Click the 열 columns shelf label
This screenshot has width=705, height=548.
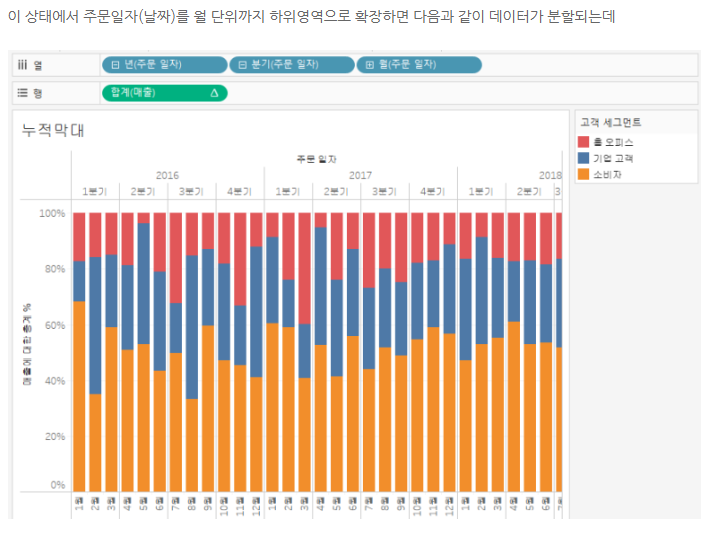pos(38,65)
